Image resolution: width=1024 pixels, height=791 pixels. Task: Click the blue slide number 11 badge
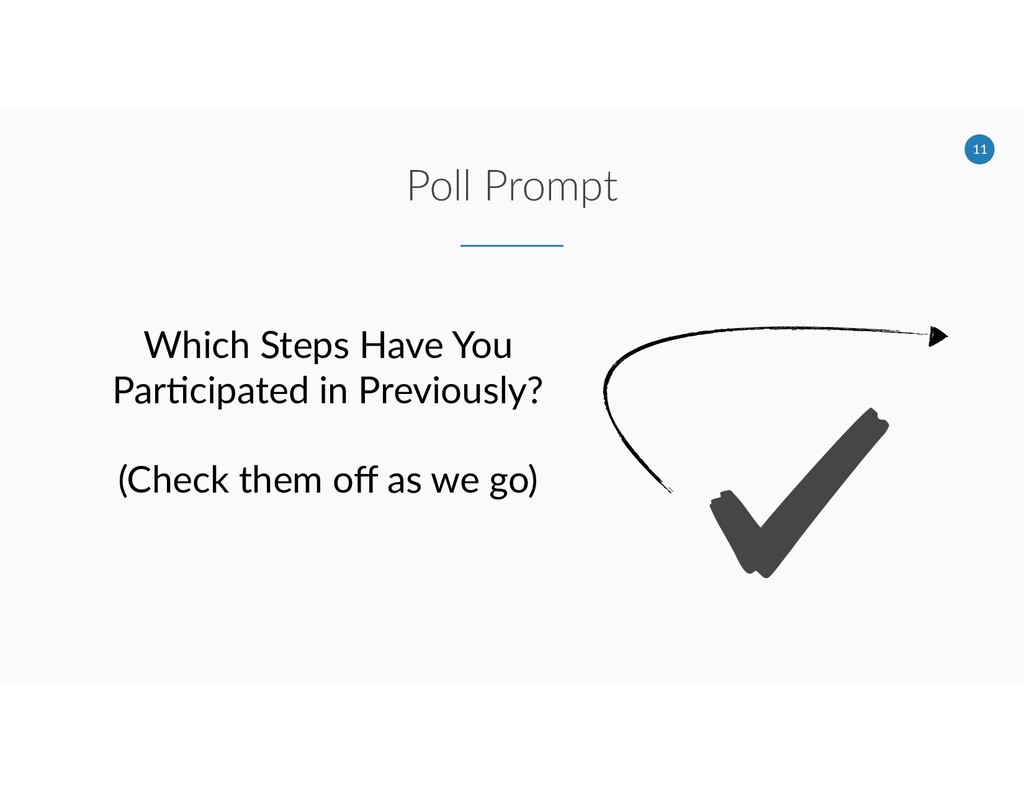[979, 150]
